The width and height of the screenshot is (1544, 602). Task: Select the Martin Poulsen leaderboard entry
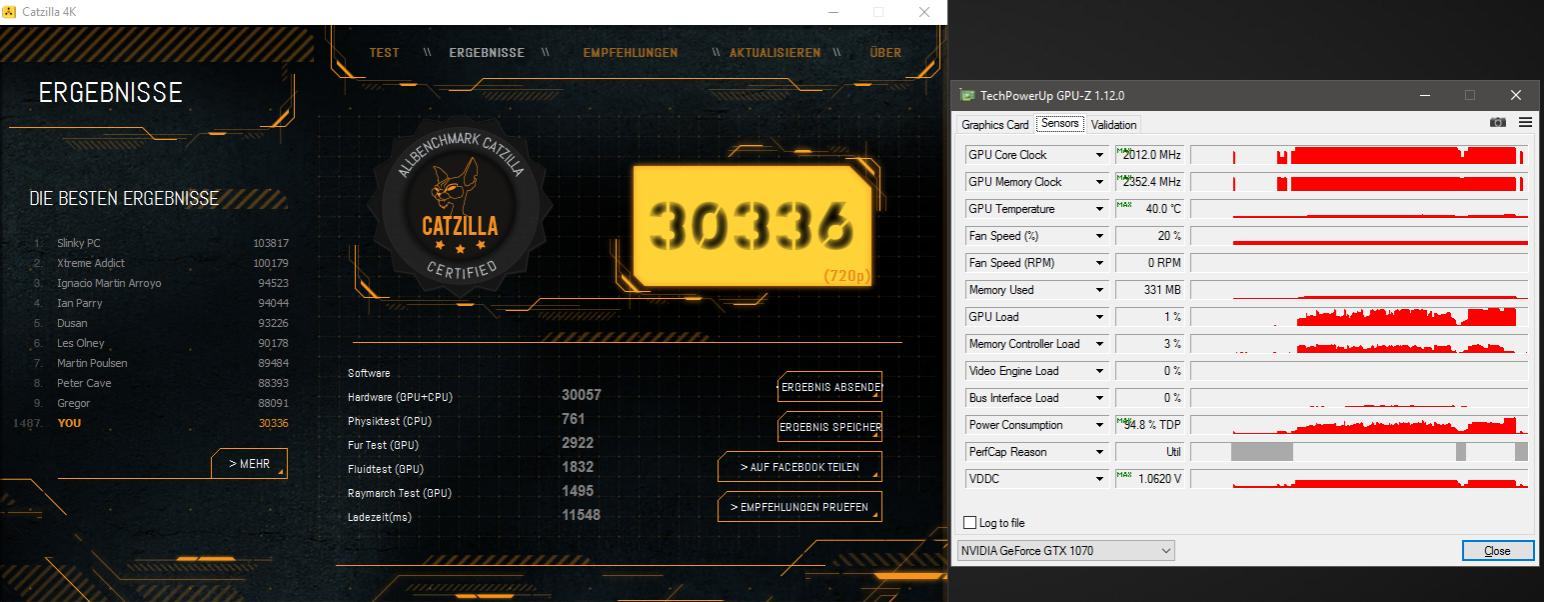coord(160,363)
